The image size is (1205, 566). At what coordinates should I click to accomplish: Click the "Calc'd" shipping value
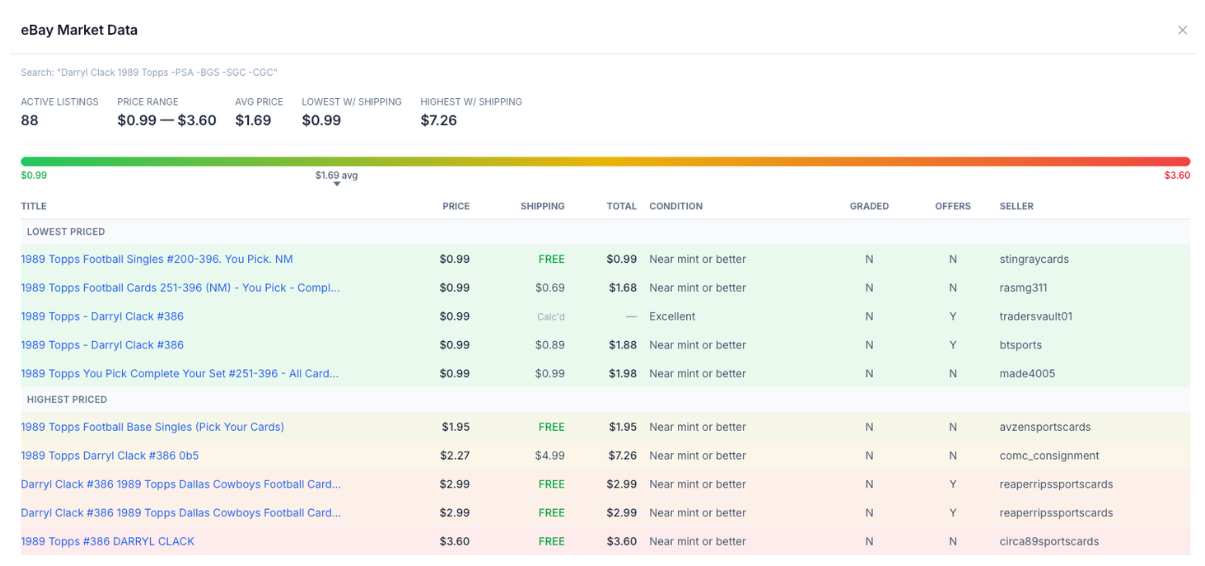551,317
